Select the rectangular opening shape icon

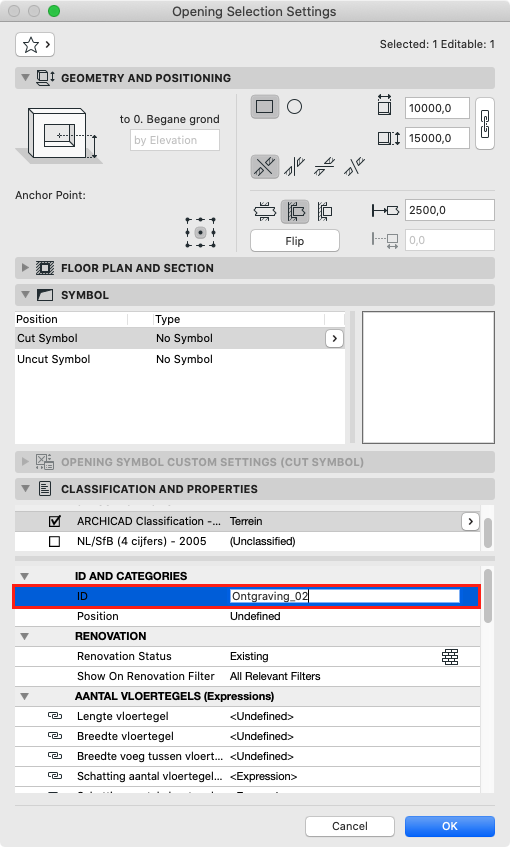[x=265, y=107]
